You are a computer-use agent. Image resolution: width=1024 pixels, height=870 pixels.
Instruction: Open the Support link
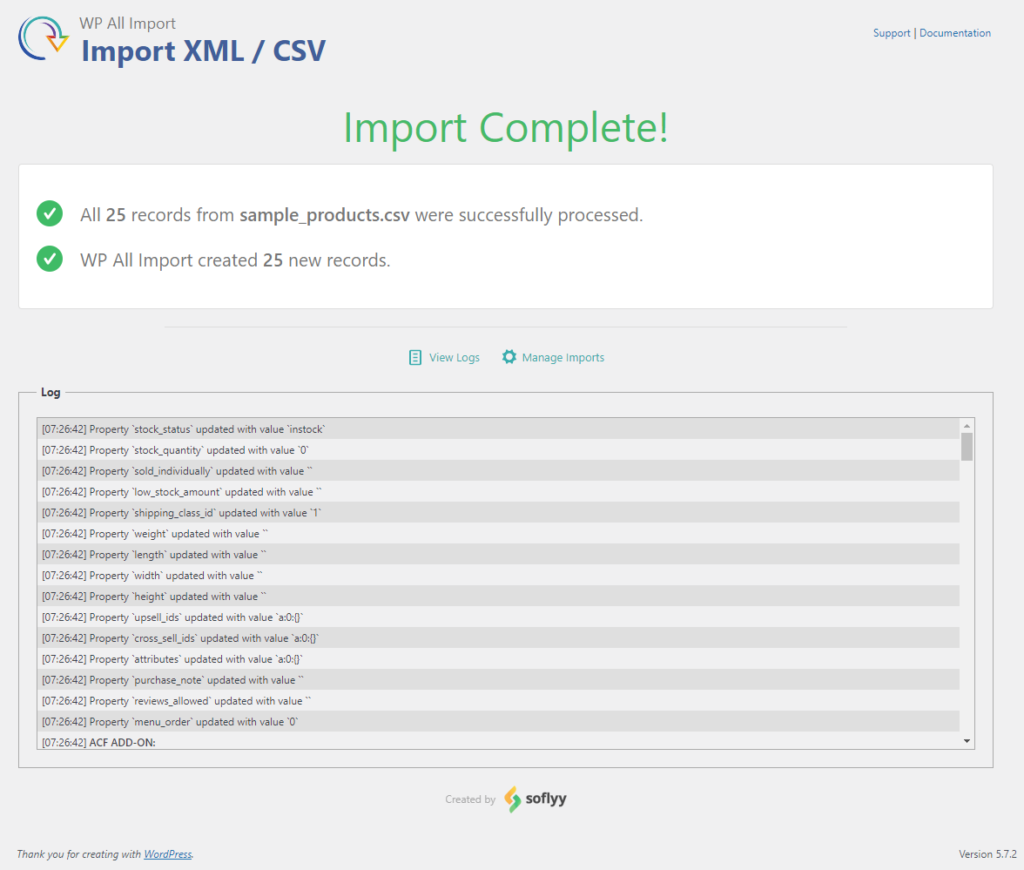click(x=891, y=33)
